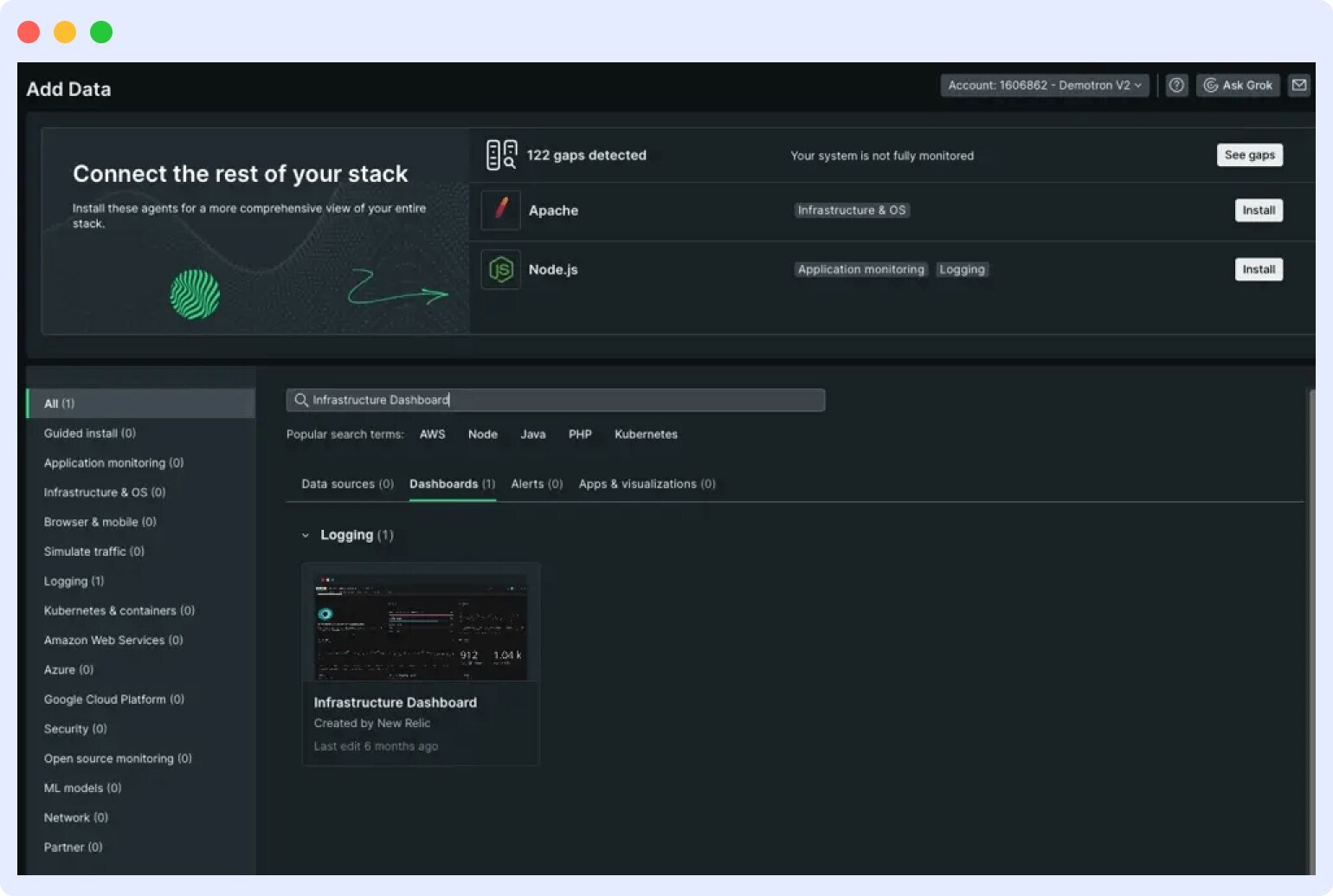Select Azure category
The image size is (1333, 896).
(68, 670)
